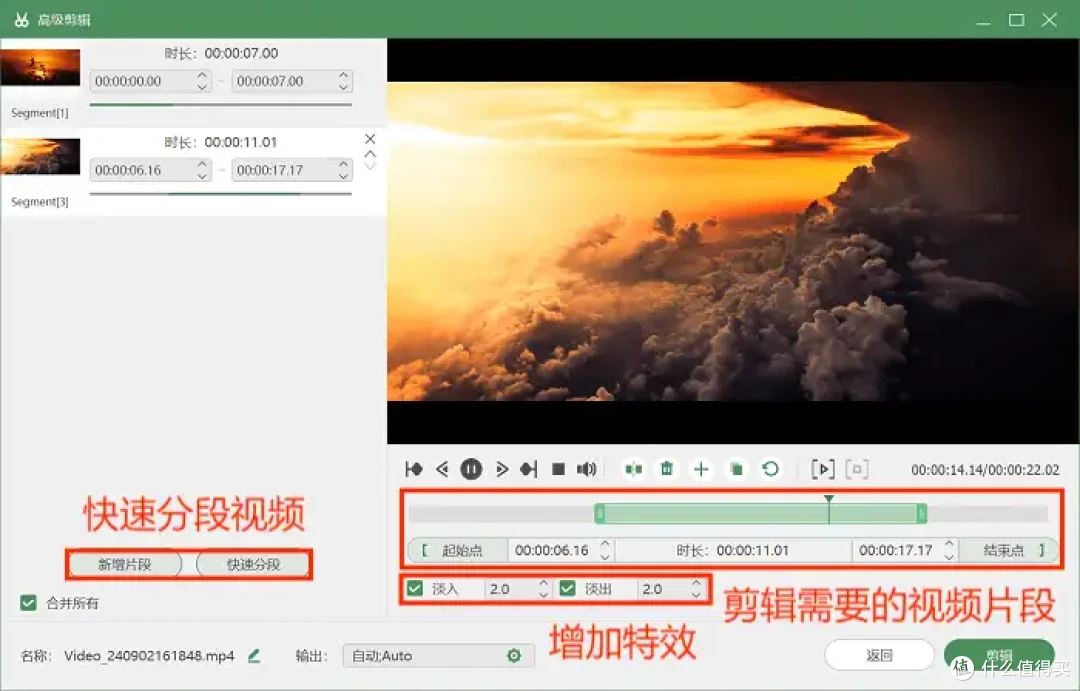Click the video preview area
Image resolution: width=1080 pixels, height=691 pixels.
point(732,241)
